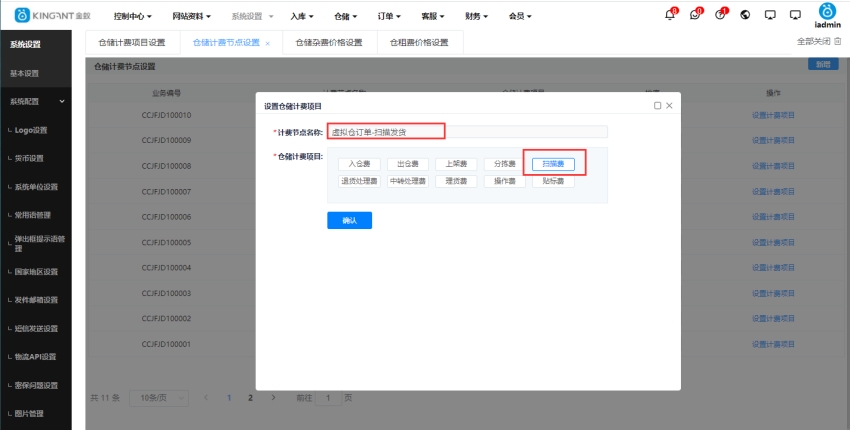This screenshot has height=430, width=851.
Task: Toggle the 入仓费 fee item
Action: (x=359, y=164)
